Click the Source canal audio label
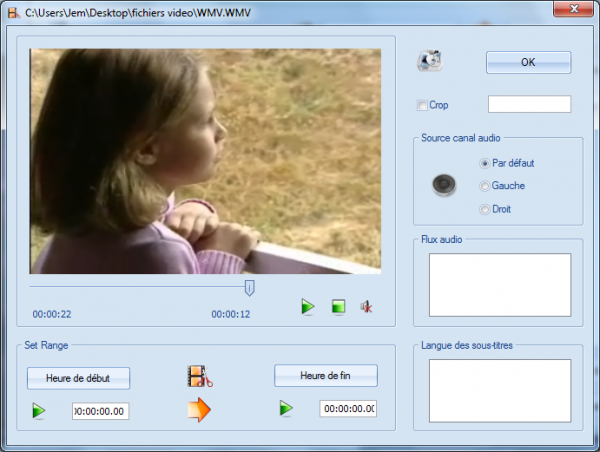 coord(461,138)
